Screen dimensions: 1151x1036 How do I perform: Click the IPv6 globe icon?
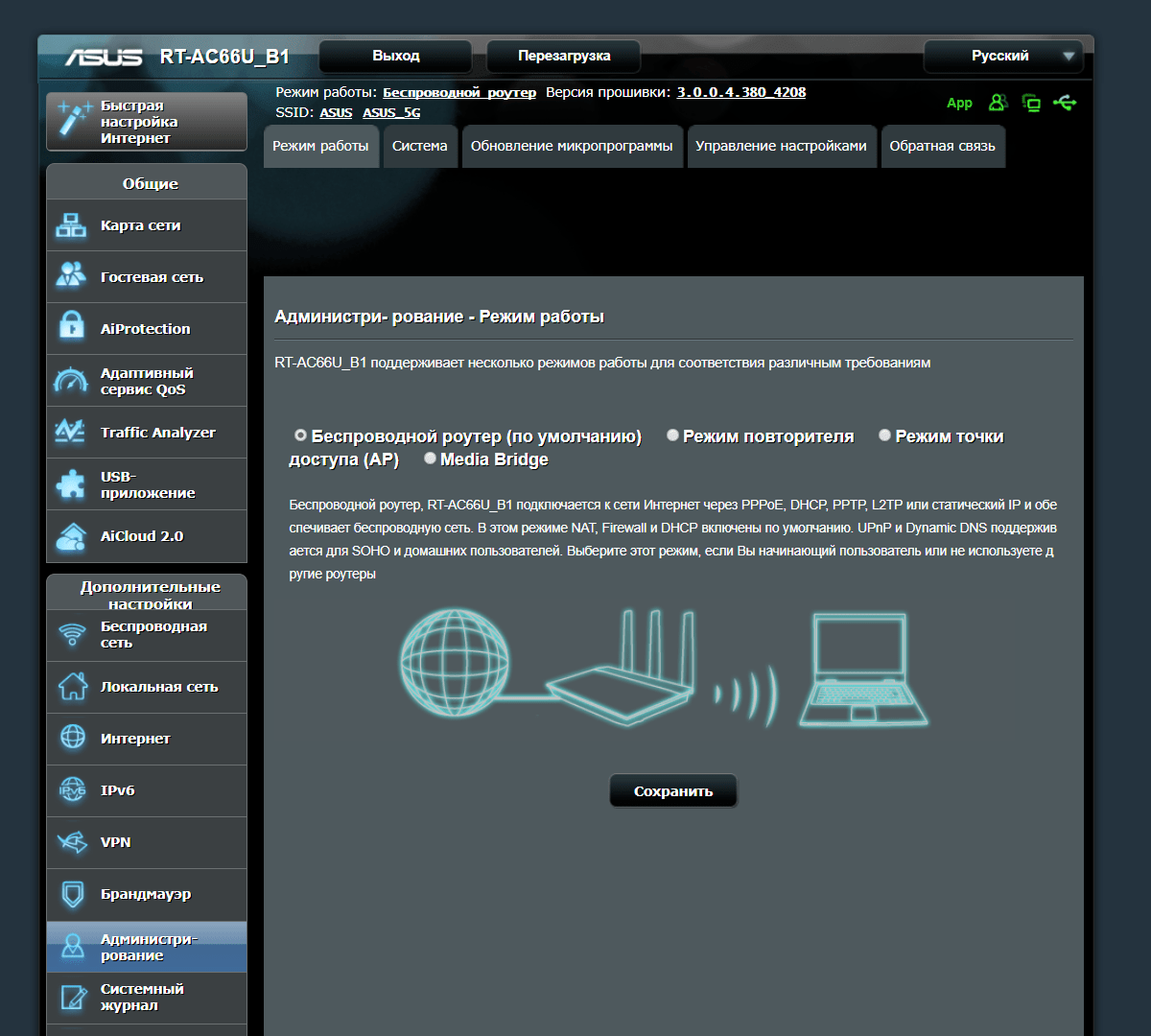pos(73,789)
